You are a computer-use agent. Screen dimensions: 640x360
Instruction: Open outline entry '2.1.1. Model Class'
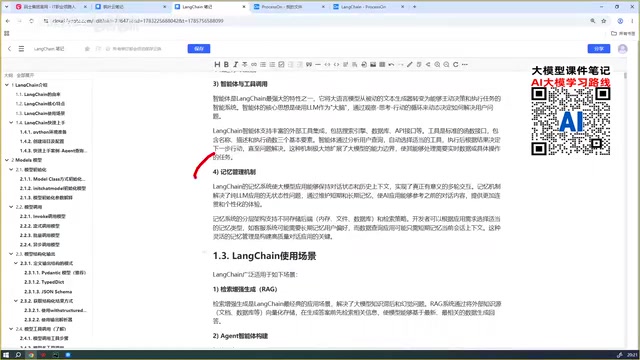point(53,179)
